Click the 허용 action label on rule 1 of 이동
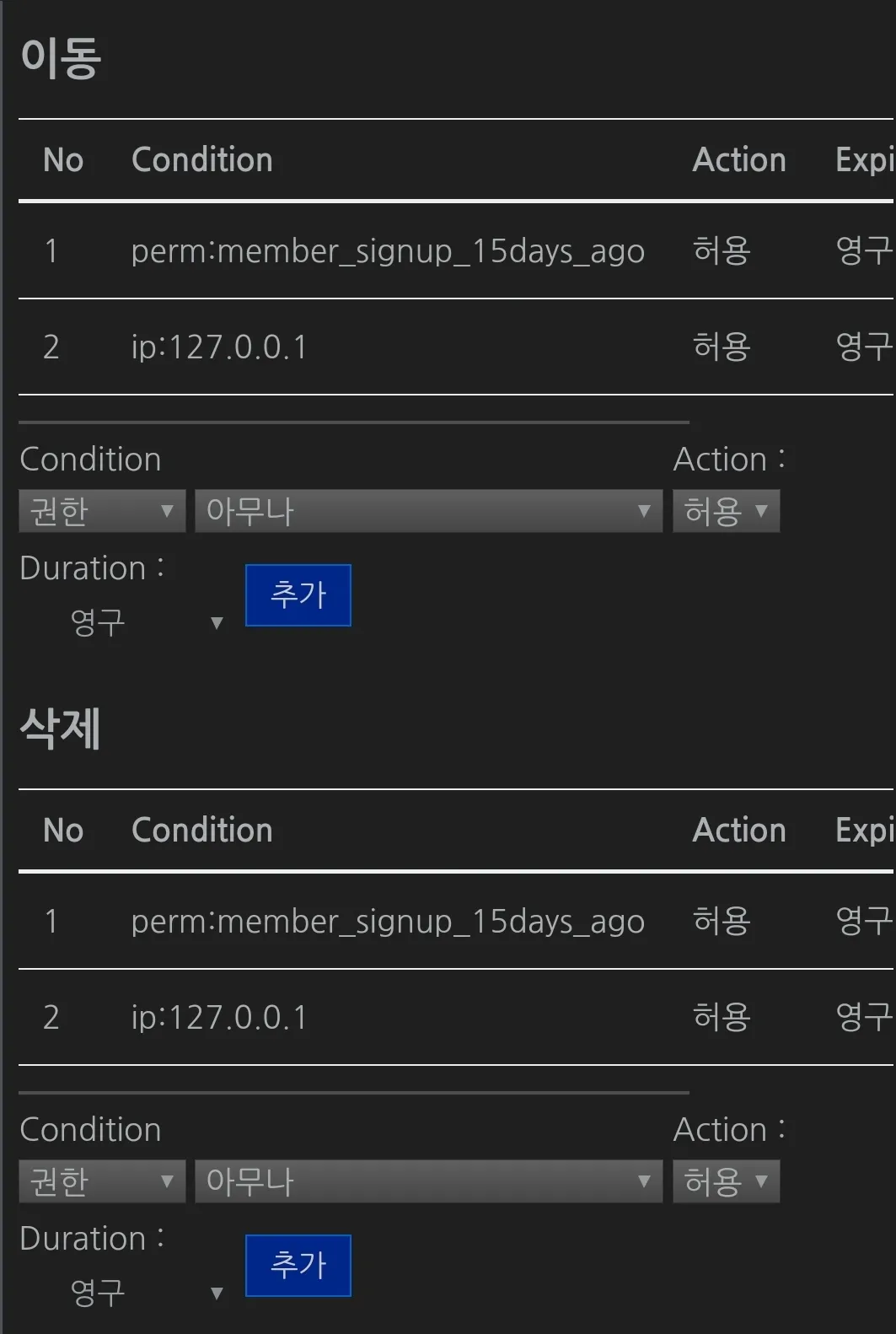896x1334 pixels. click(722, 251)
